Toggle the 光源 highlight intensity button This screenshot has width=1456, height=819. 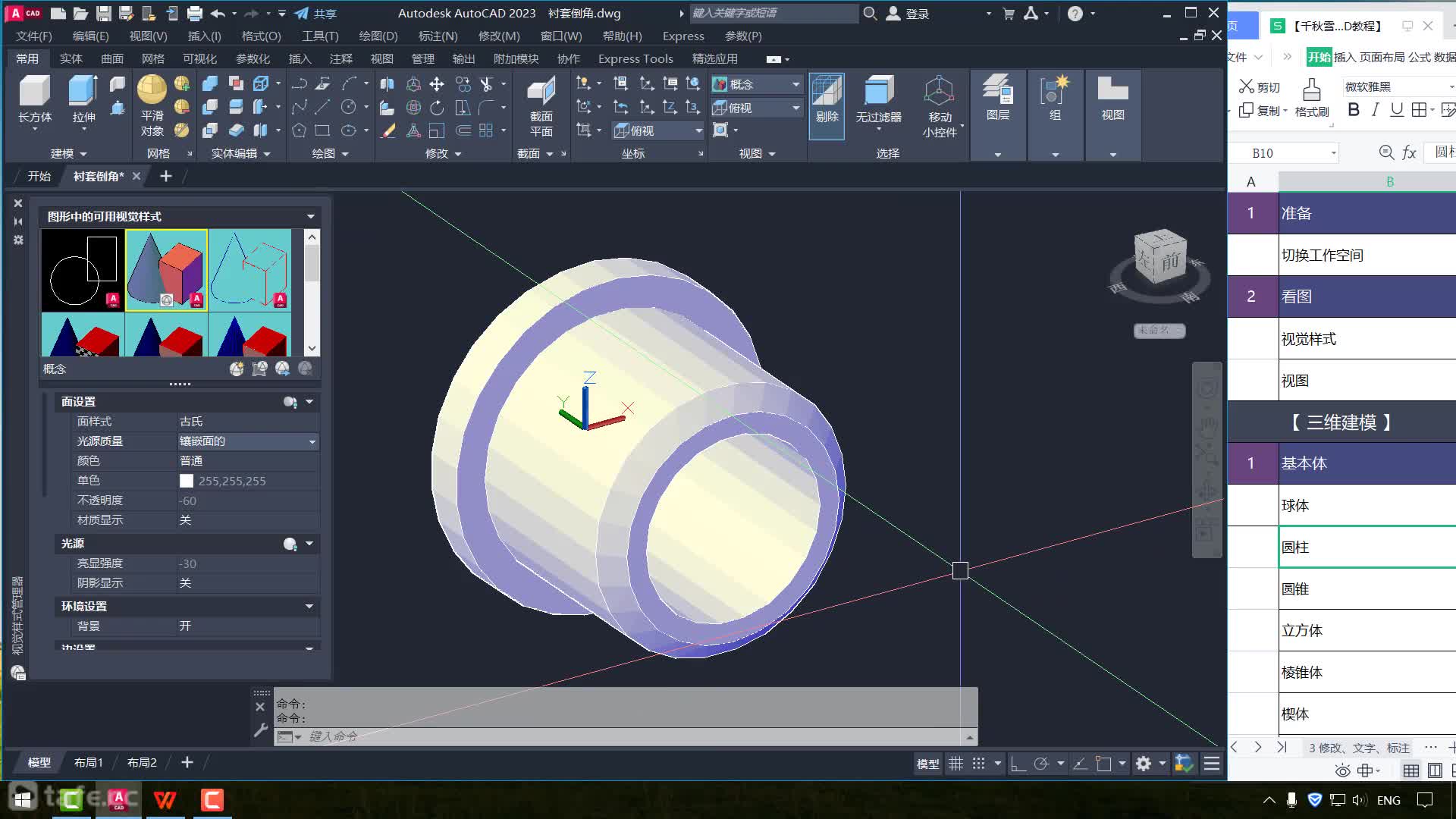pos(290,544)
